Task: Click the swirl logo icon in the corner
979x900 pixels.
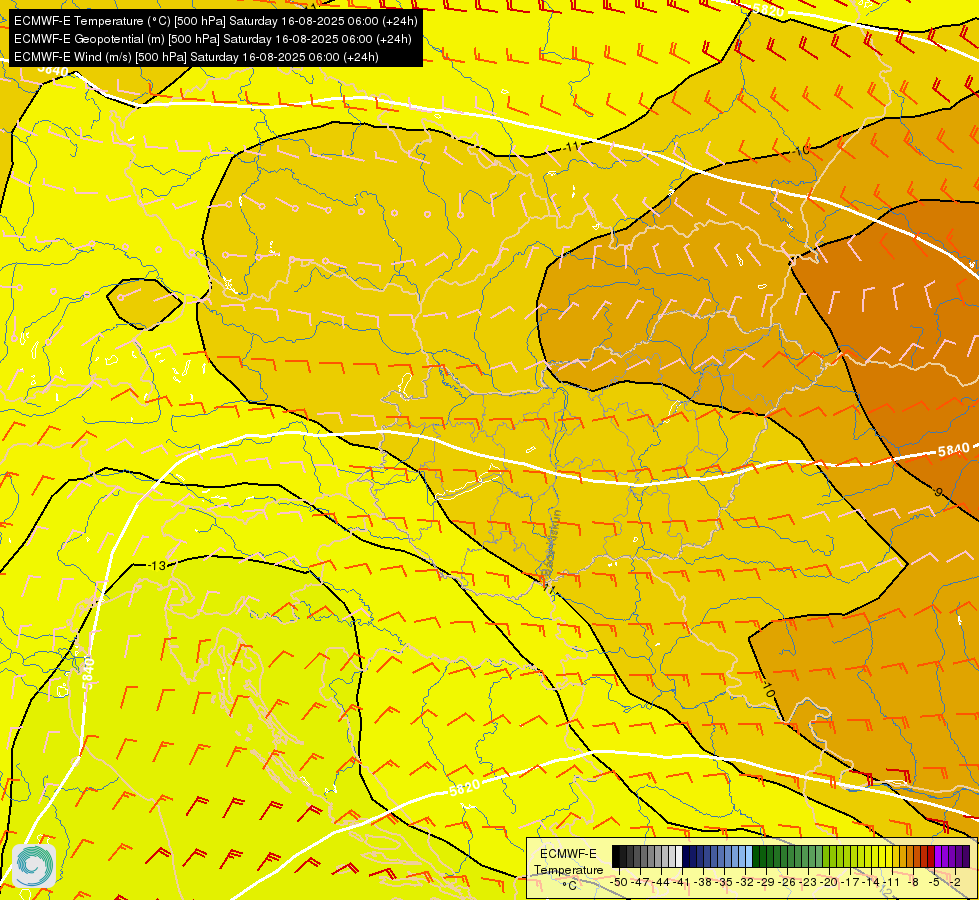Action: pos(34,866)
